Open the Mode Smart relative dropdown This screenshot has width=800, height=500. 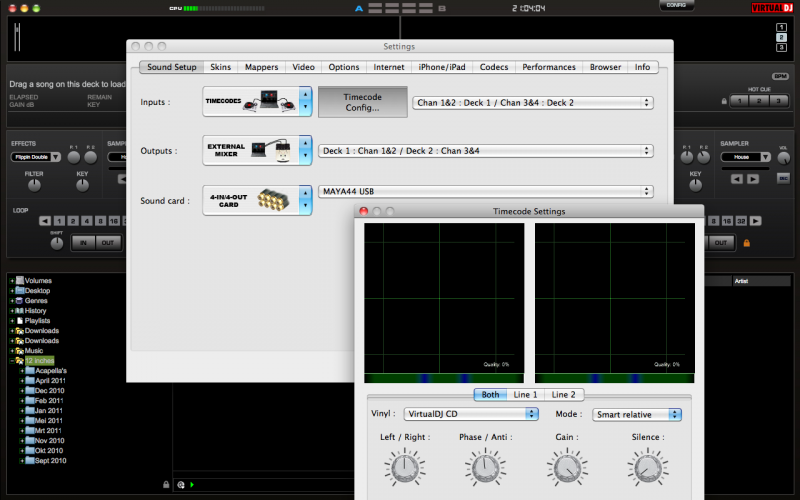tap(637, 414)
